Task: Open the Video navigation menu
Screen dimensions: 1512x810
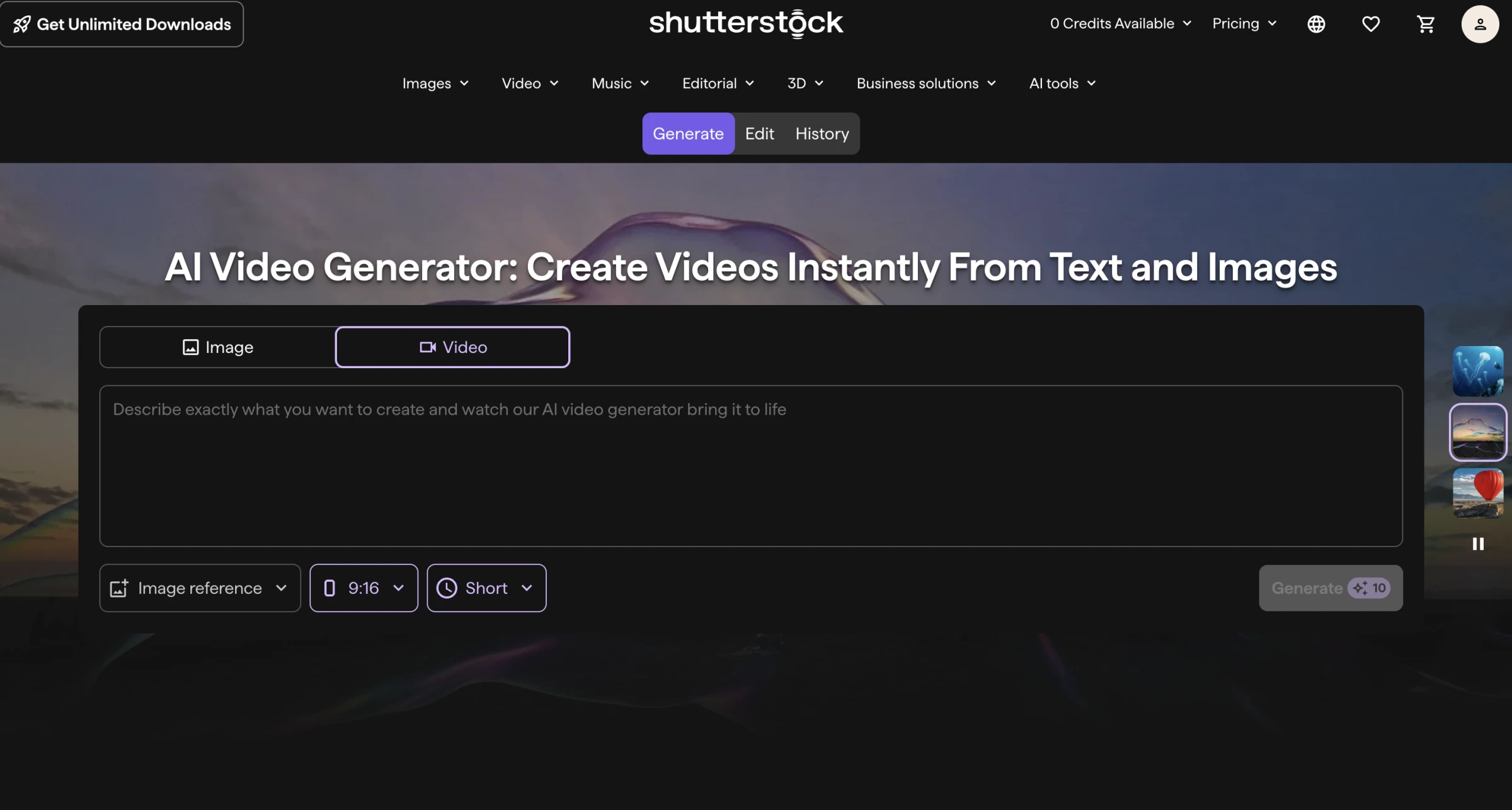Action: 530,83
